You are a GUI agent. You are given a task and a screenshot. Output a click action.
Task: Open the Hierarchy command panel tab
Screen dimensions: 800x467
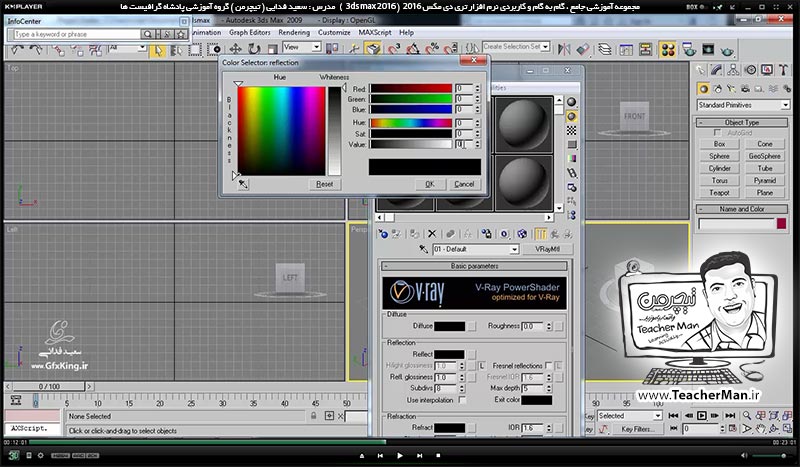(x=733, y=70)
